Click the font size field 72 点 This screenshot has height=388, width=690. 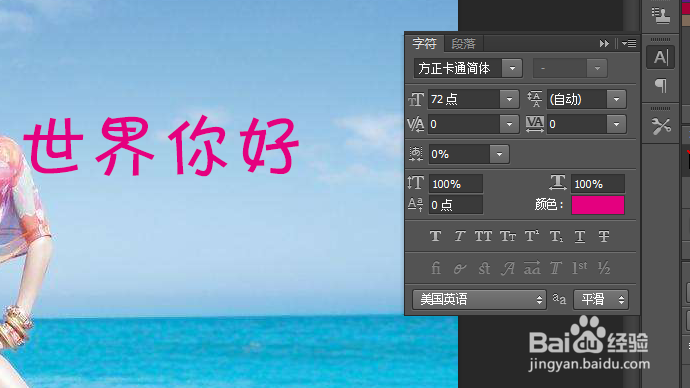coord(464,99)
